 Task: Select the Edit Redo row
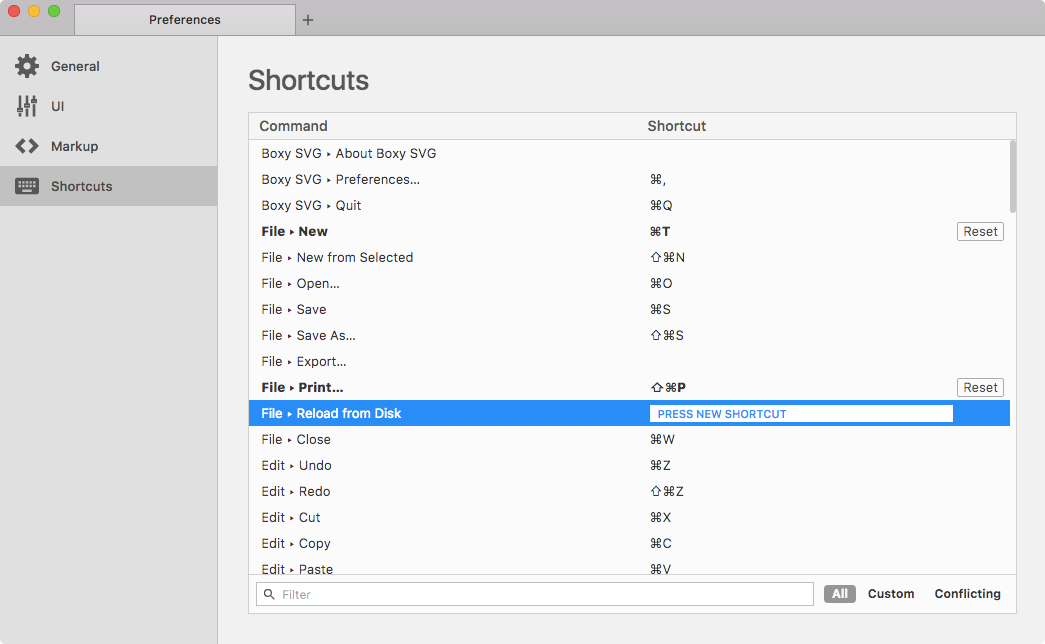(x=629, y=491)
